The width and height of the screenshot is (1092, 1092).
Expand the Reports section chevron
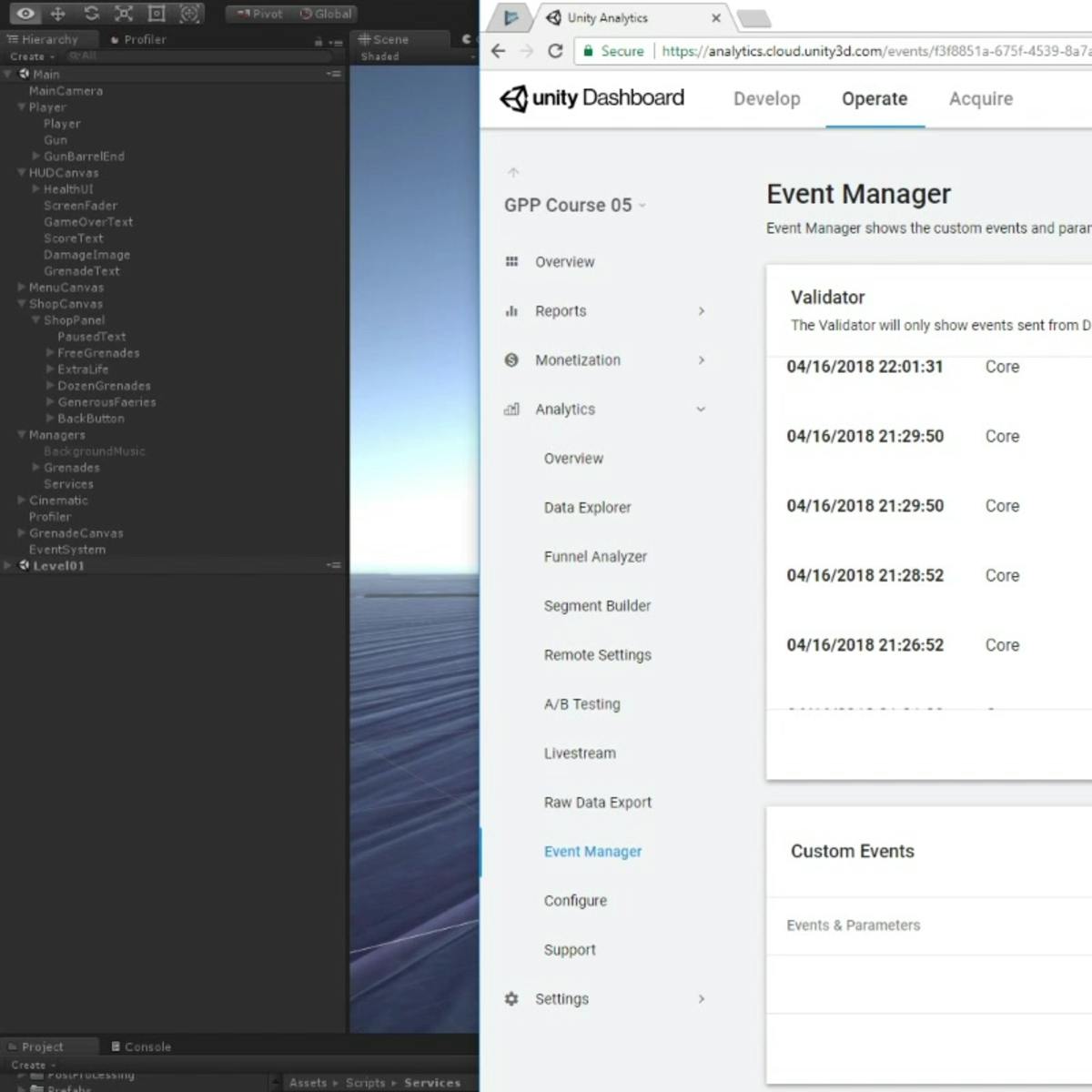(x=702, y=311)
